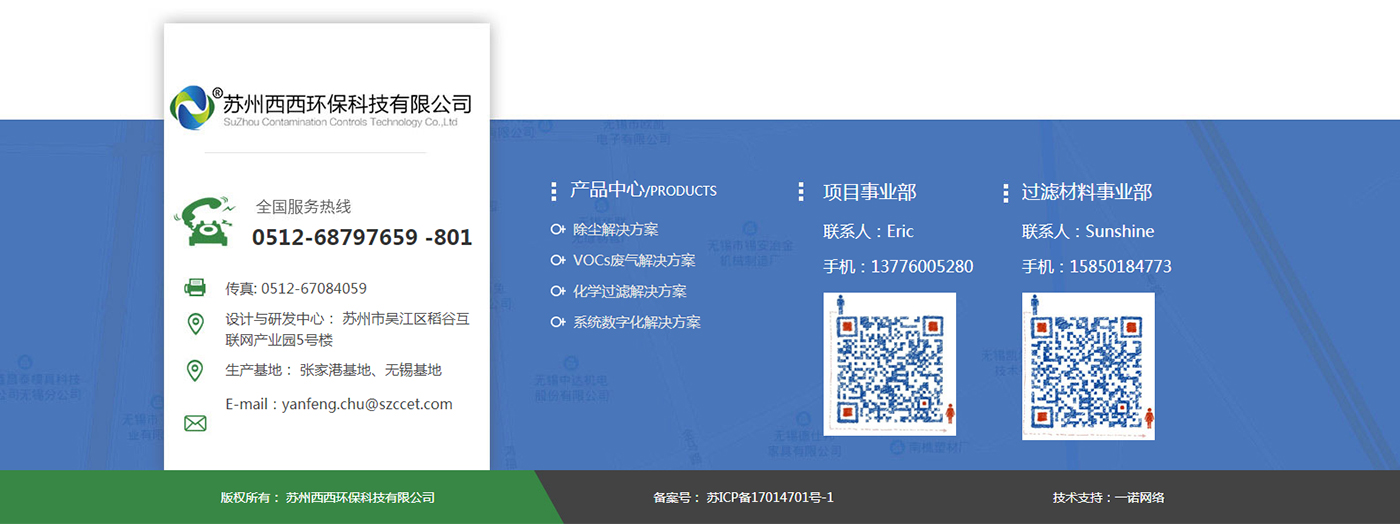Click the bullet icon beside 系统数字化解决方案
This screenshot has height=524, width=1400.
[x=558, y=322]
